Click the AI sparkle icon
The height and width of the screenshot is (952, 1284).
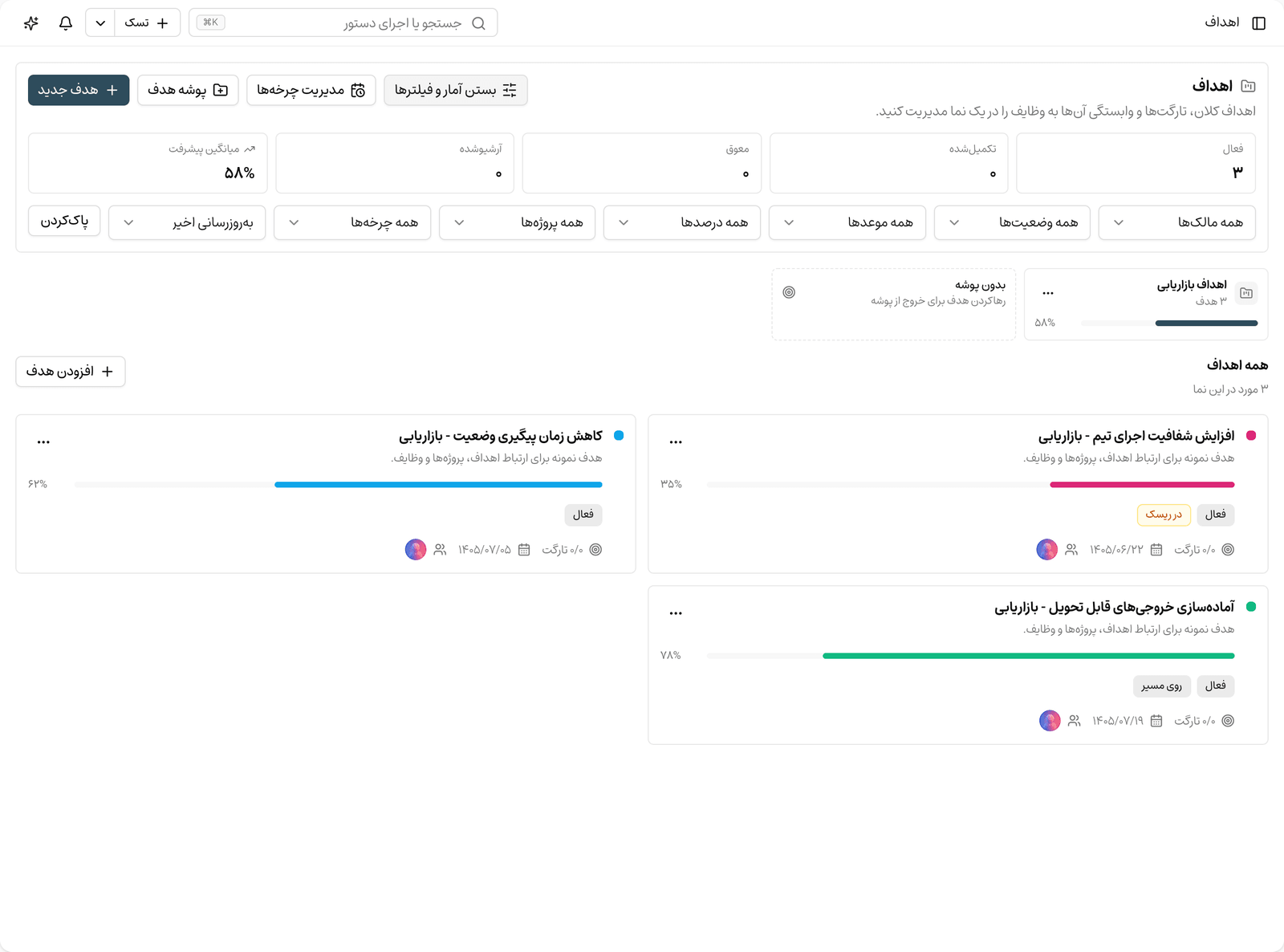tap(31, 23)
